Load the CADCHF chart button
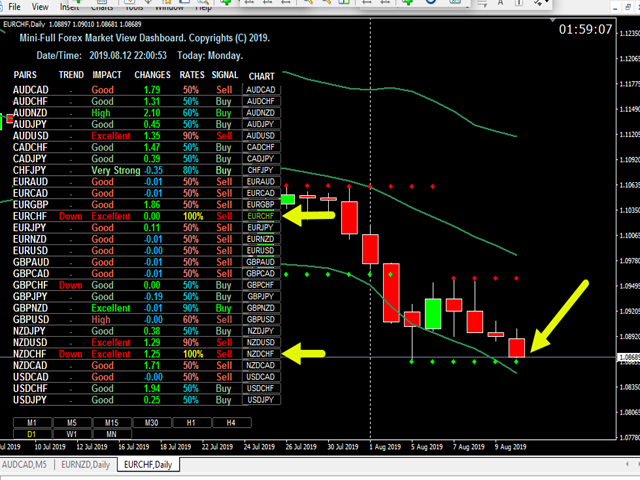 (x=261, y=147)
